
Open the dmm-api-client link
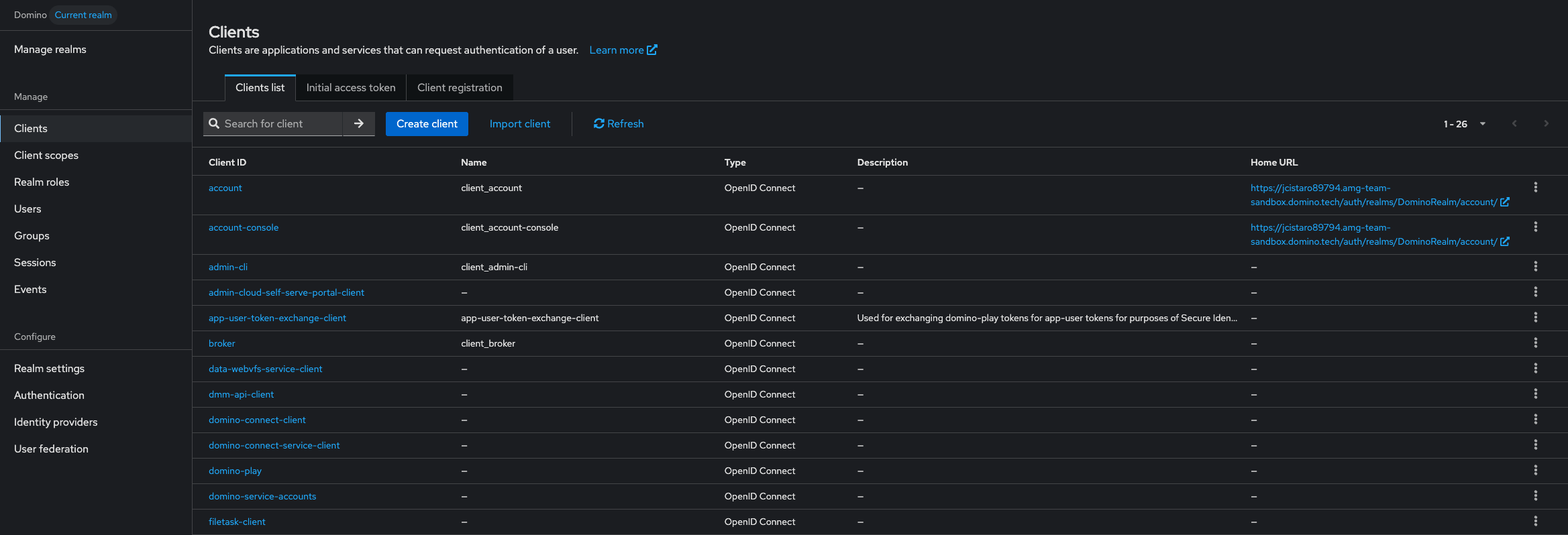pyautogui.click(x=241, y=394)
